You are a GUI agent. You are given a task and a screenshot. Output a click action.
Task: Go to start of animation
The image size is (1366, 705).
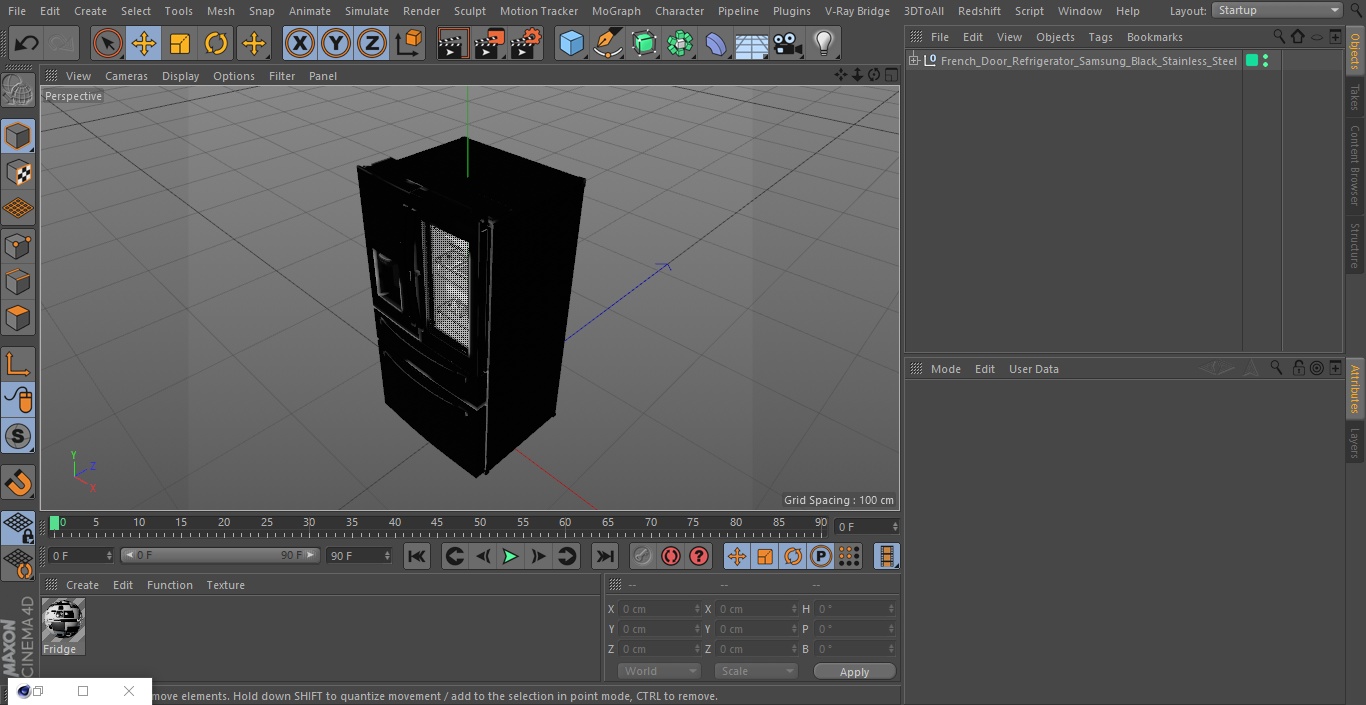tap(417, 556)
